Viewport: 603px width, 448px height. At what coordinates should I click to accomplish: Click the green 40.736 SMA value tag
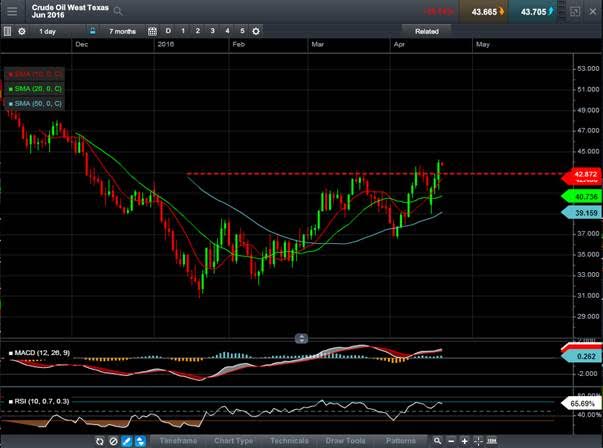pyautogui.click(x=582, y=197)
